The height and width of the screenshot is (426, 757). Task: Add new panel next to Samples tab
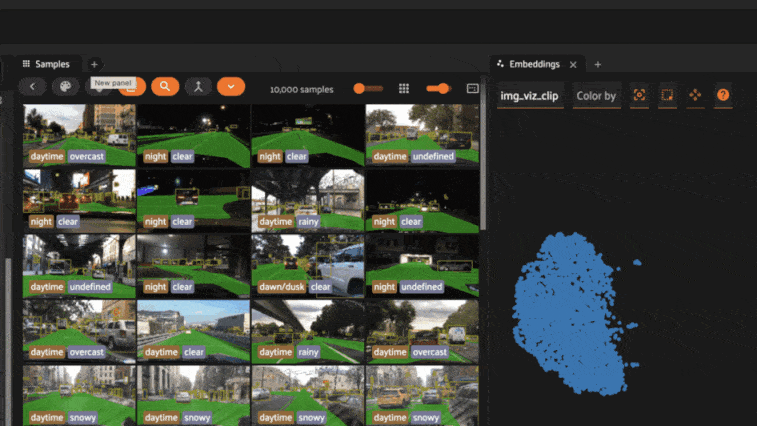pyautogui.click(x=94, y=64)
